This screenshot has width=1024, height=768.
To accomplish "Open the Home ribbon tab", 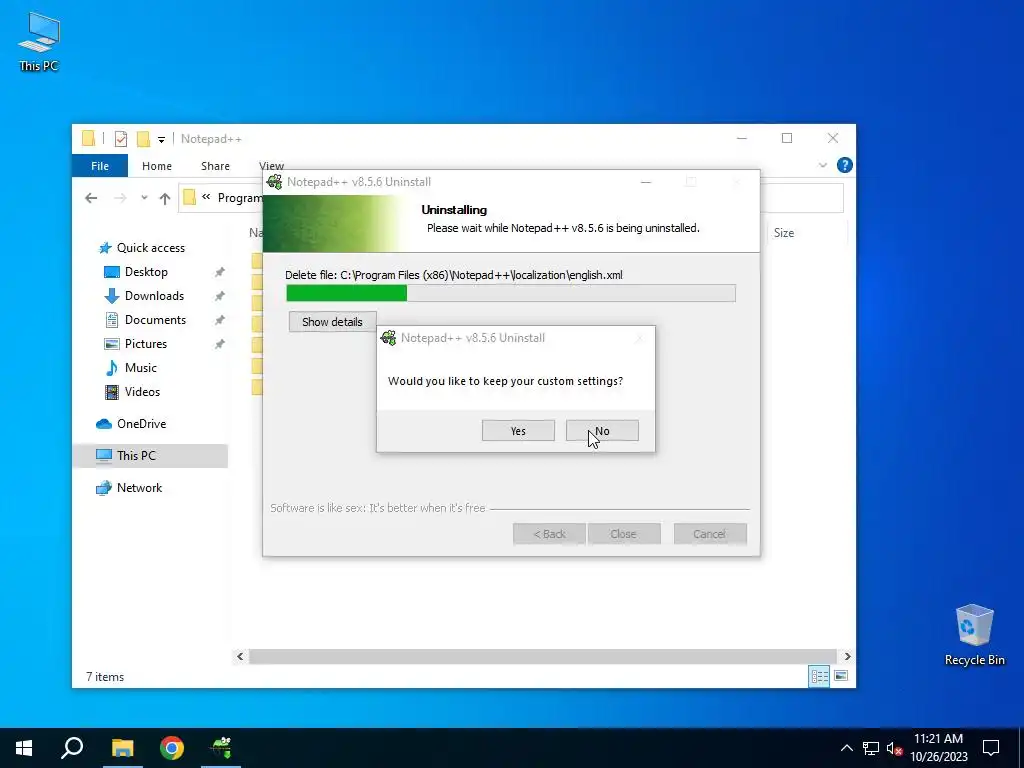I will [x=157, y=166].
